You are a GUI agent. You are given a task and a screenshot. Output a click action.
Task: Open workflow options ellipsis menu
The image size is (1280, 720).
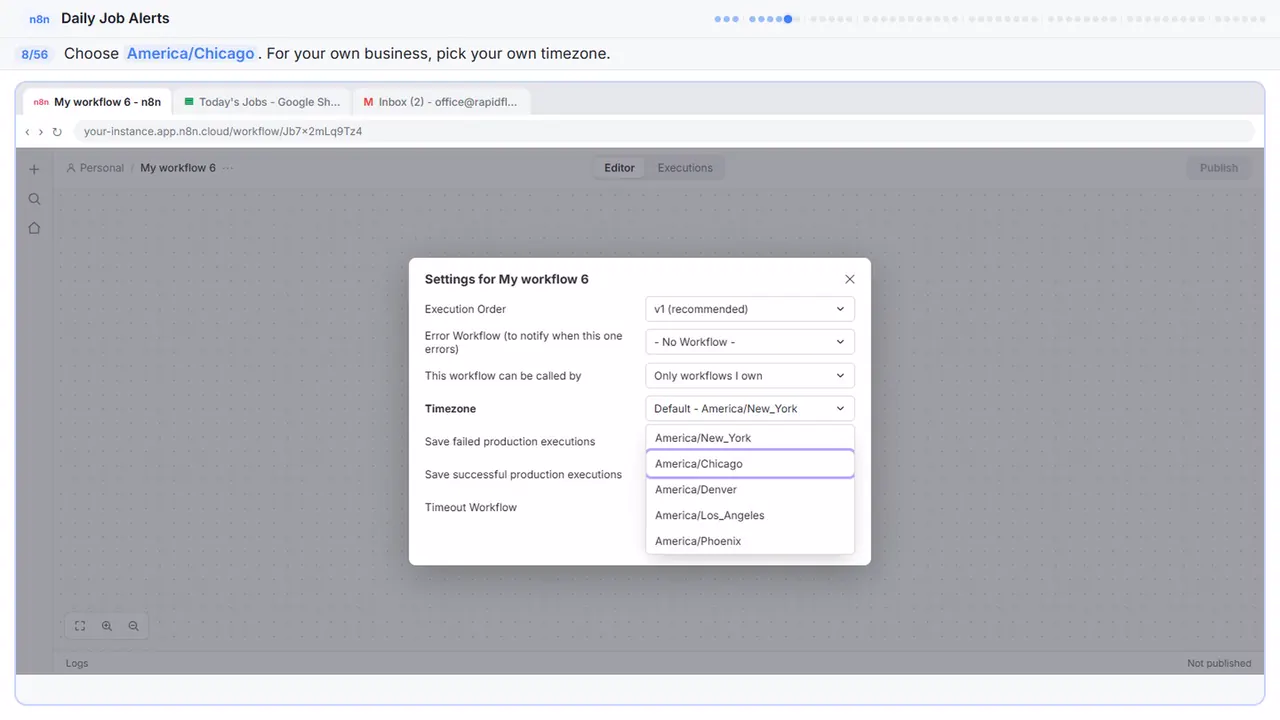[x=228, y=168]
